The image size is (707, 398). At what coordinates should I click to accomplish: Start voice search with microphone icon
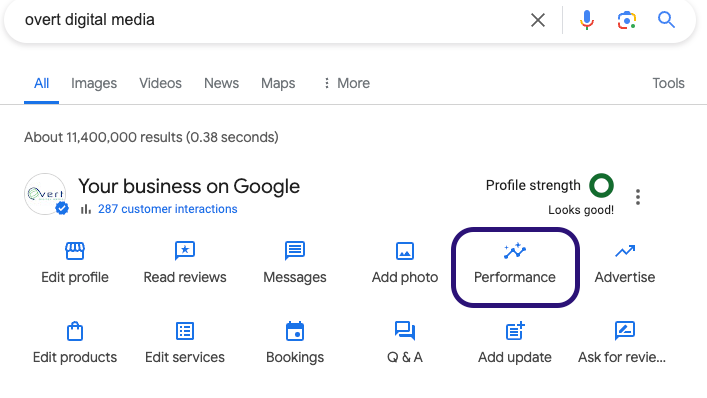pos(587,20)
